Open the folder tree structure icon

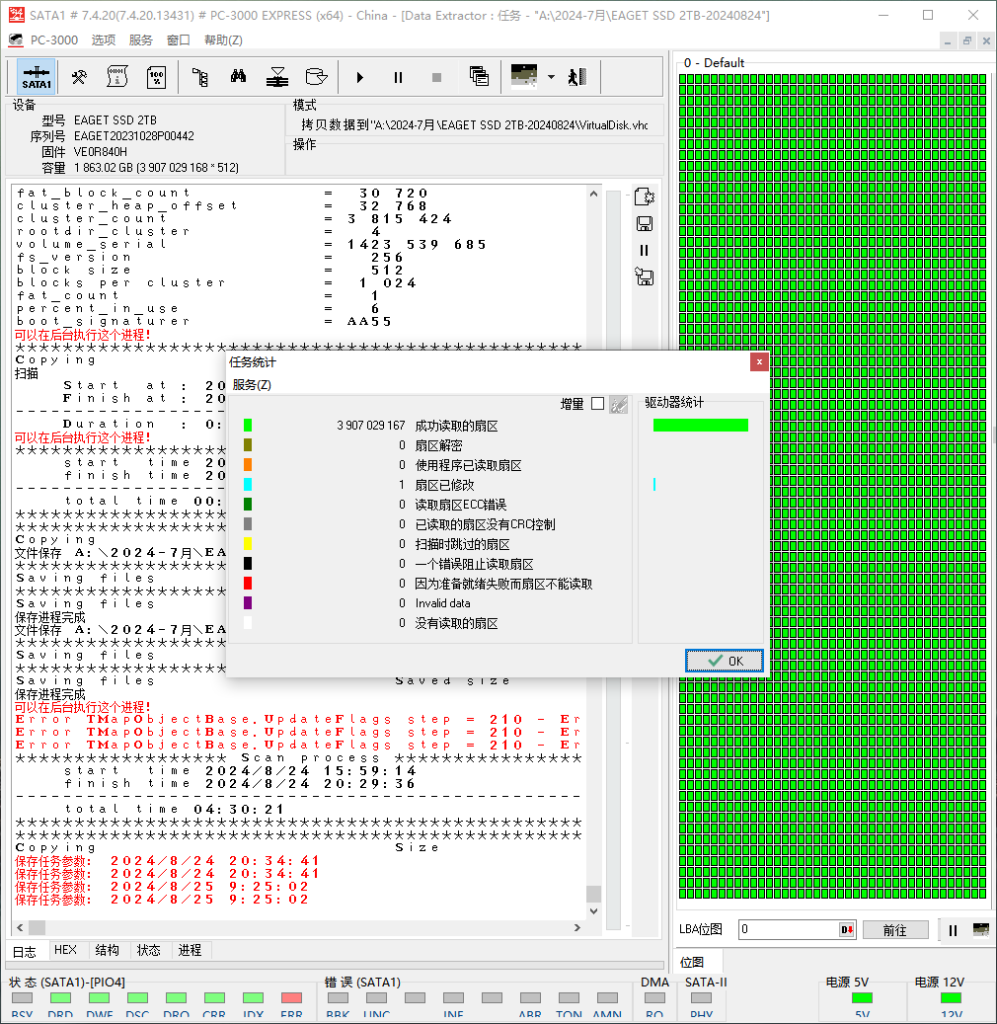tap(200, 77)
